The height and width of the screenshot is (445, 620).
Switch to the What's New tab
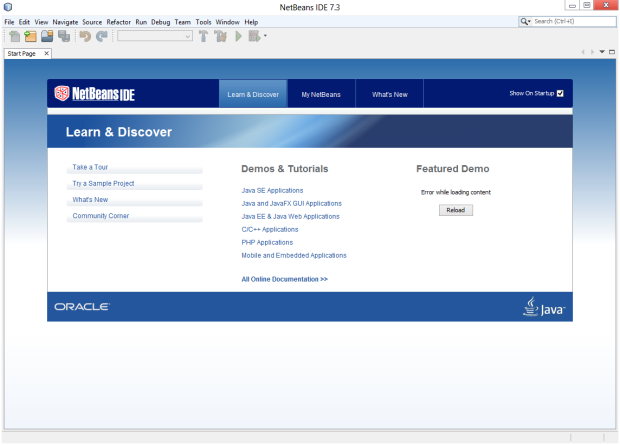click(x=389, y=94)
